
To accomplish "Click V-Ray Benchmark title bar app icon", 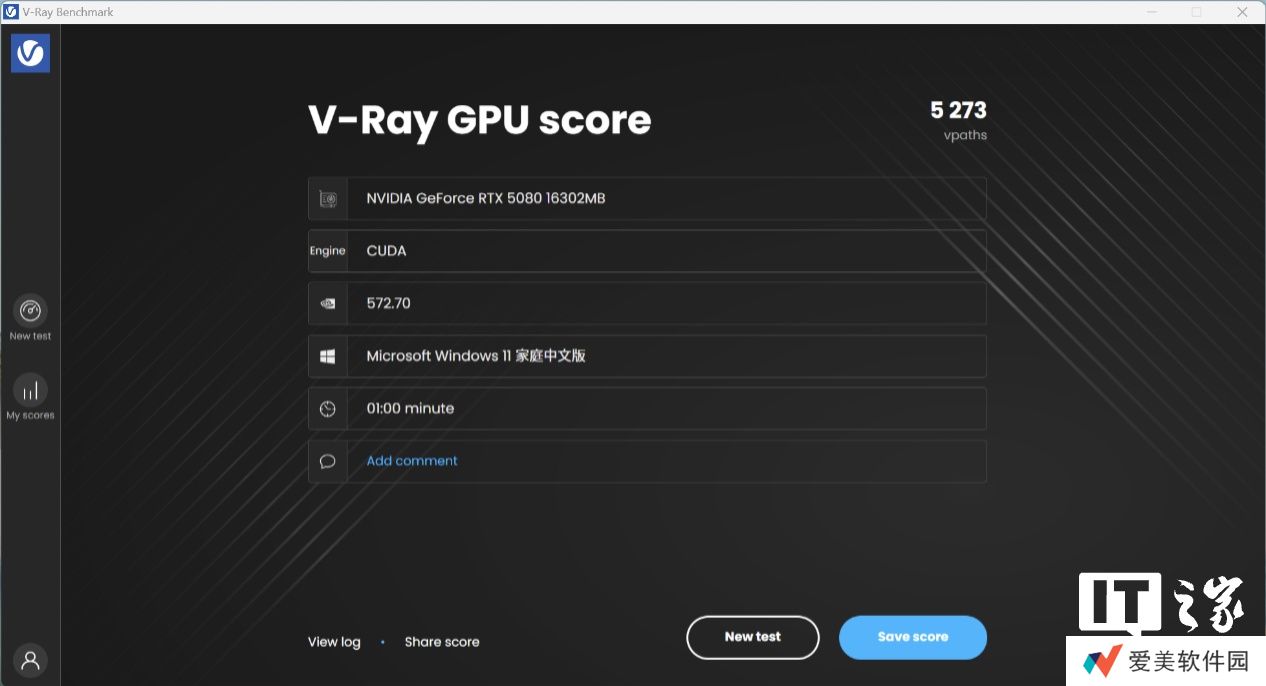I will tap(11, 12).
